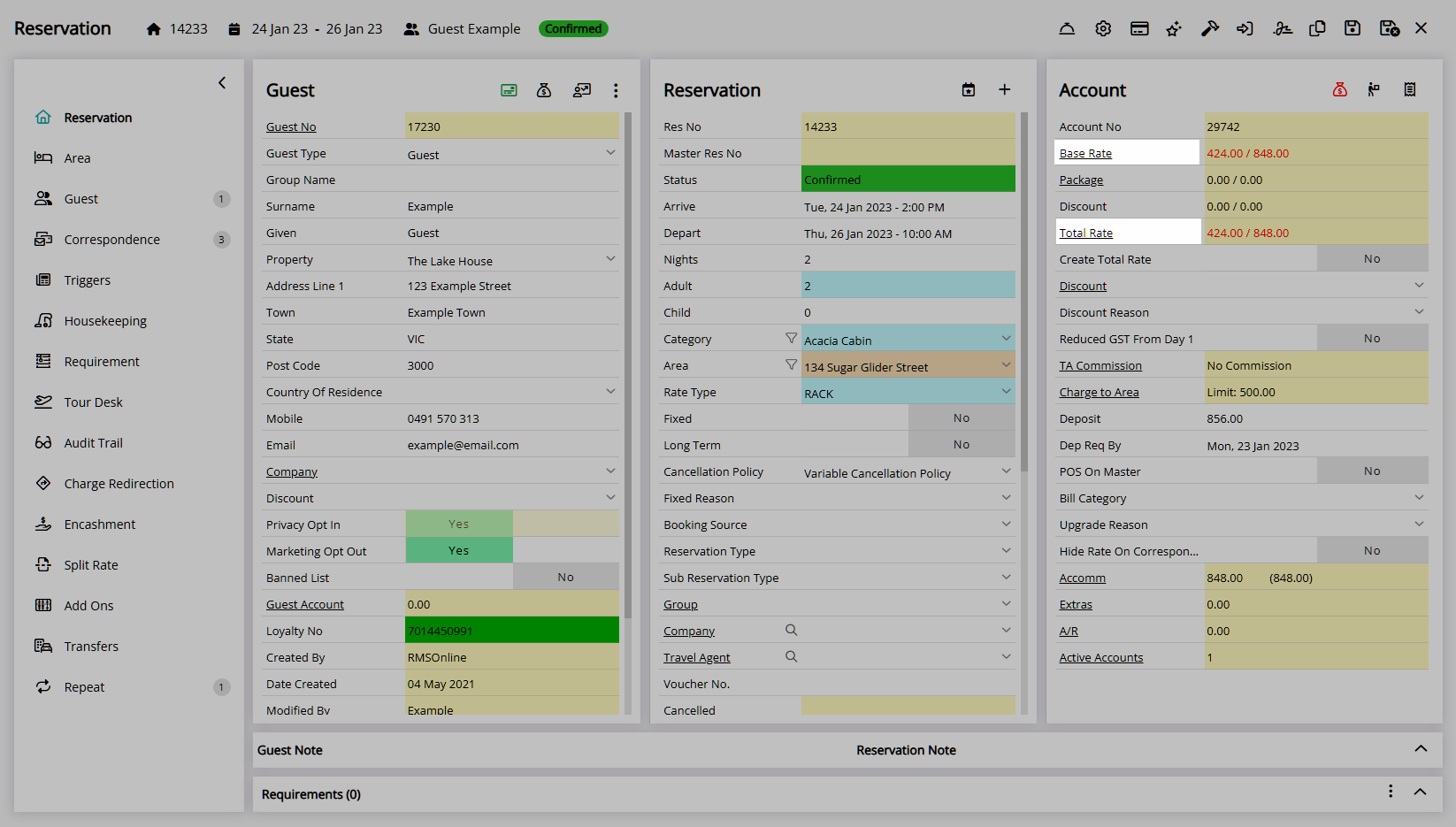This screenshot has width=1456, height=827.
Task: Open the Property dropdown
Action: click(610, 259)
